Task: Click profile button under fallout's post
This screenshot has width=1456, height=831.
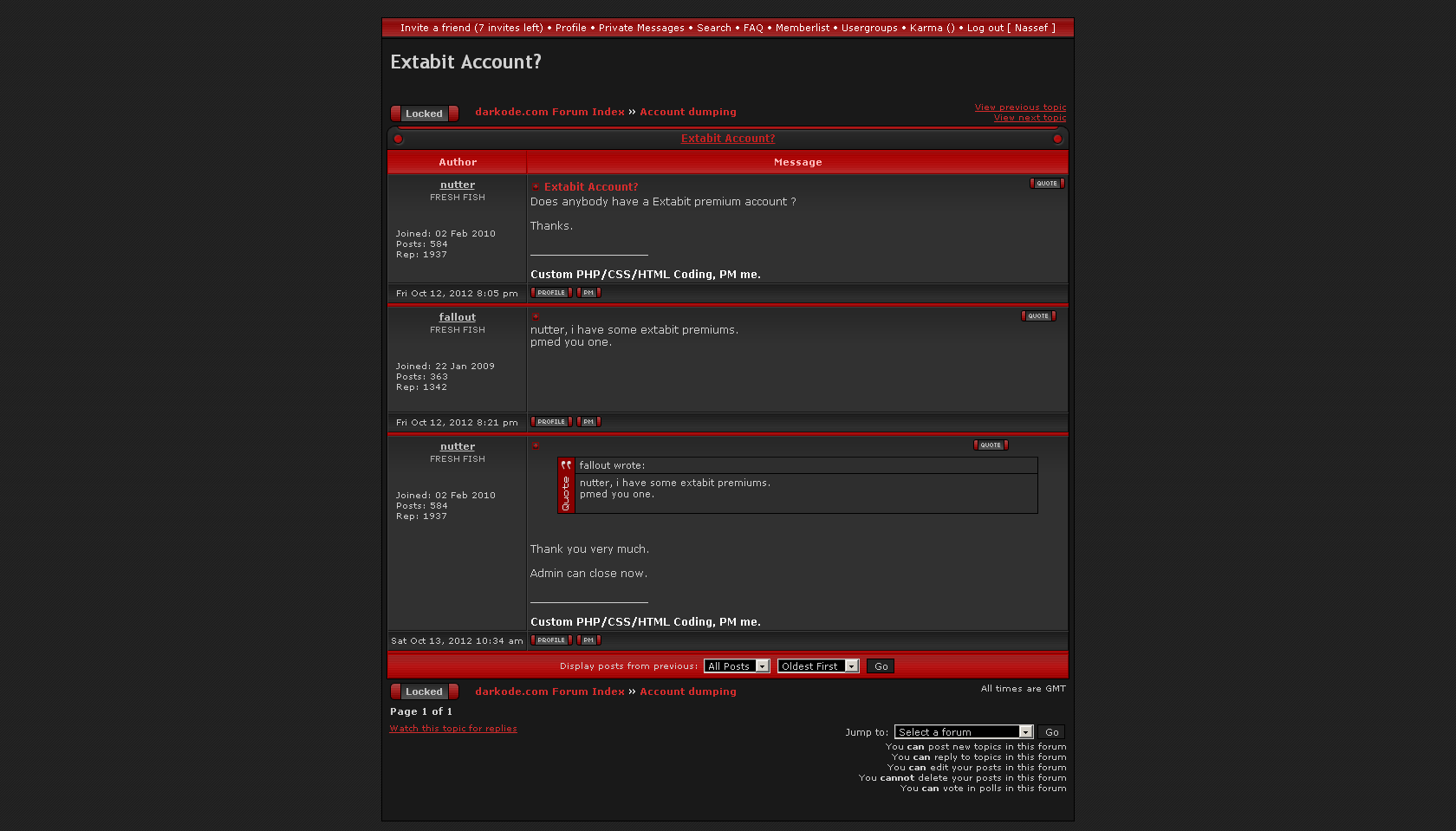Action: pyautogui.click(x=551, y=422)
